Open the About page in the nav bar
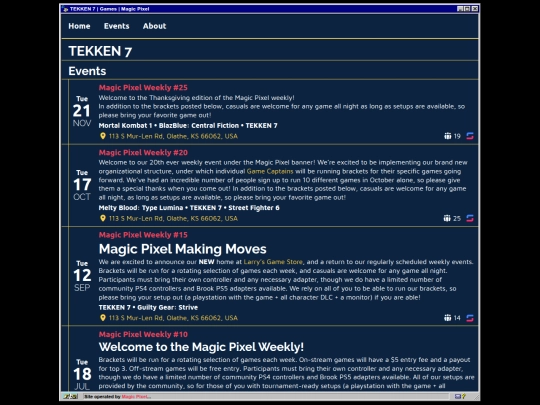 pyautogui.click(x=154, y=26)
